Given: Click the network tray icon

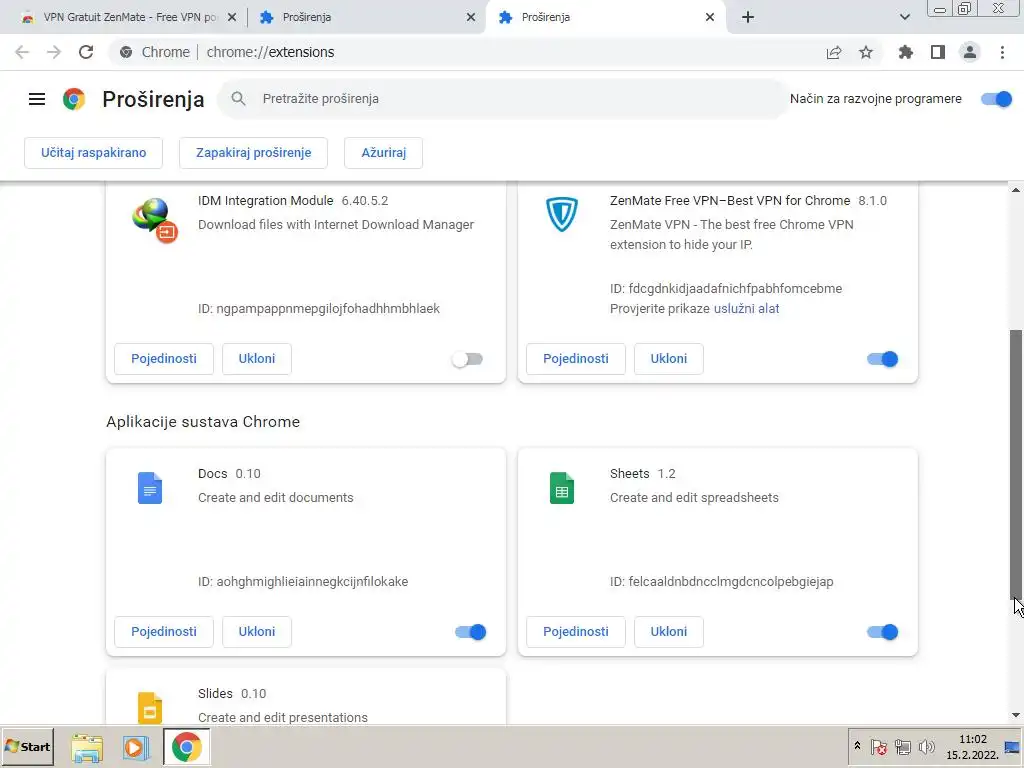Looking at the screenshot, I should [x=903, y=747].
